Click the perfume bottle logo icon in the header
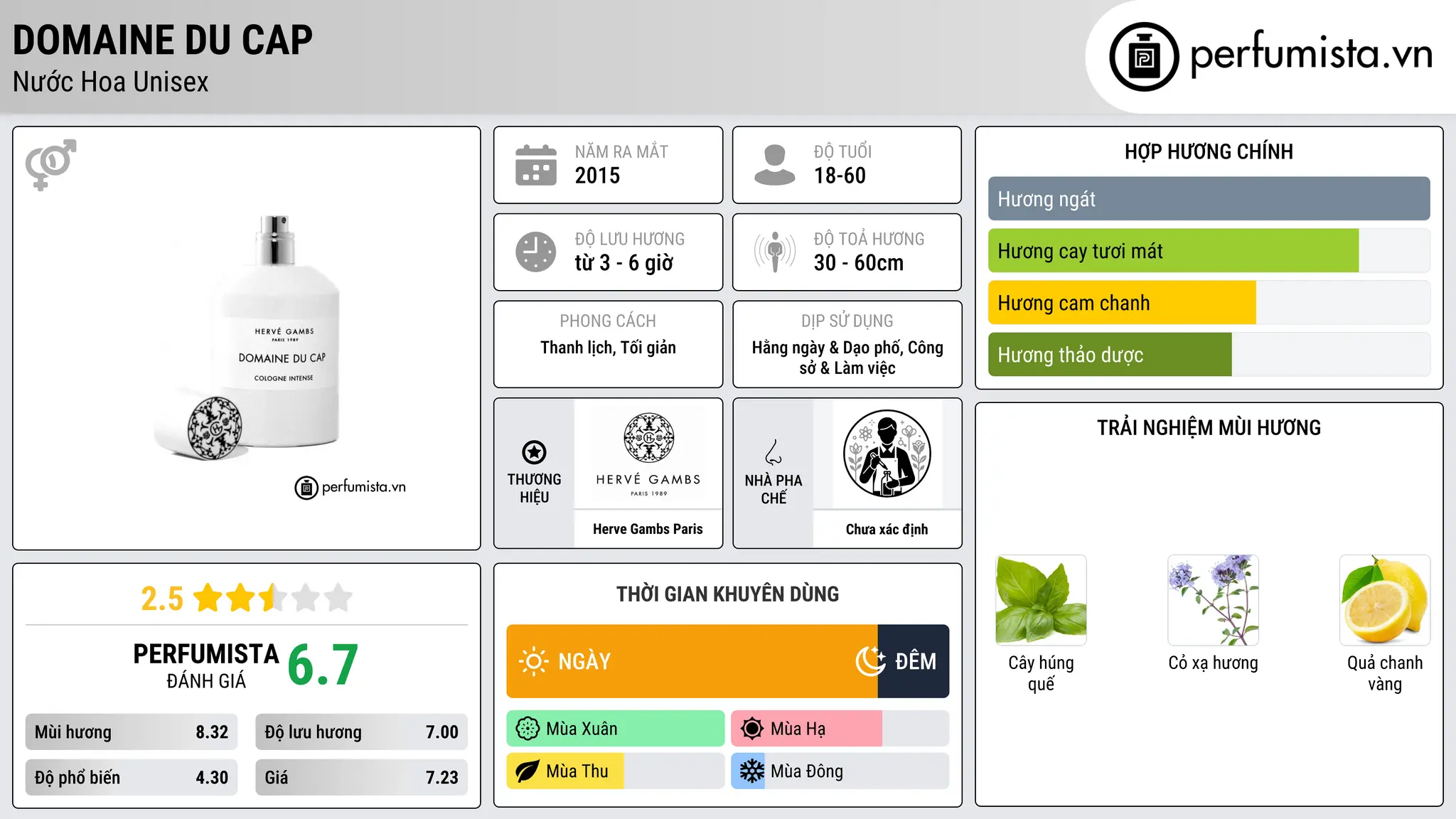 [1144, 57]
